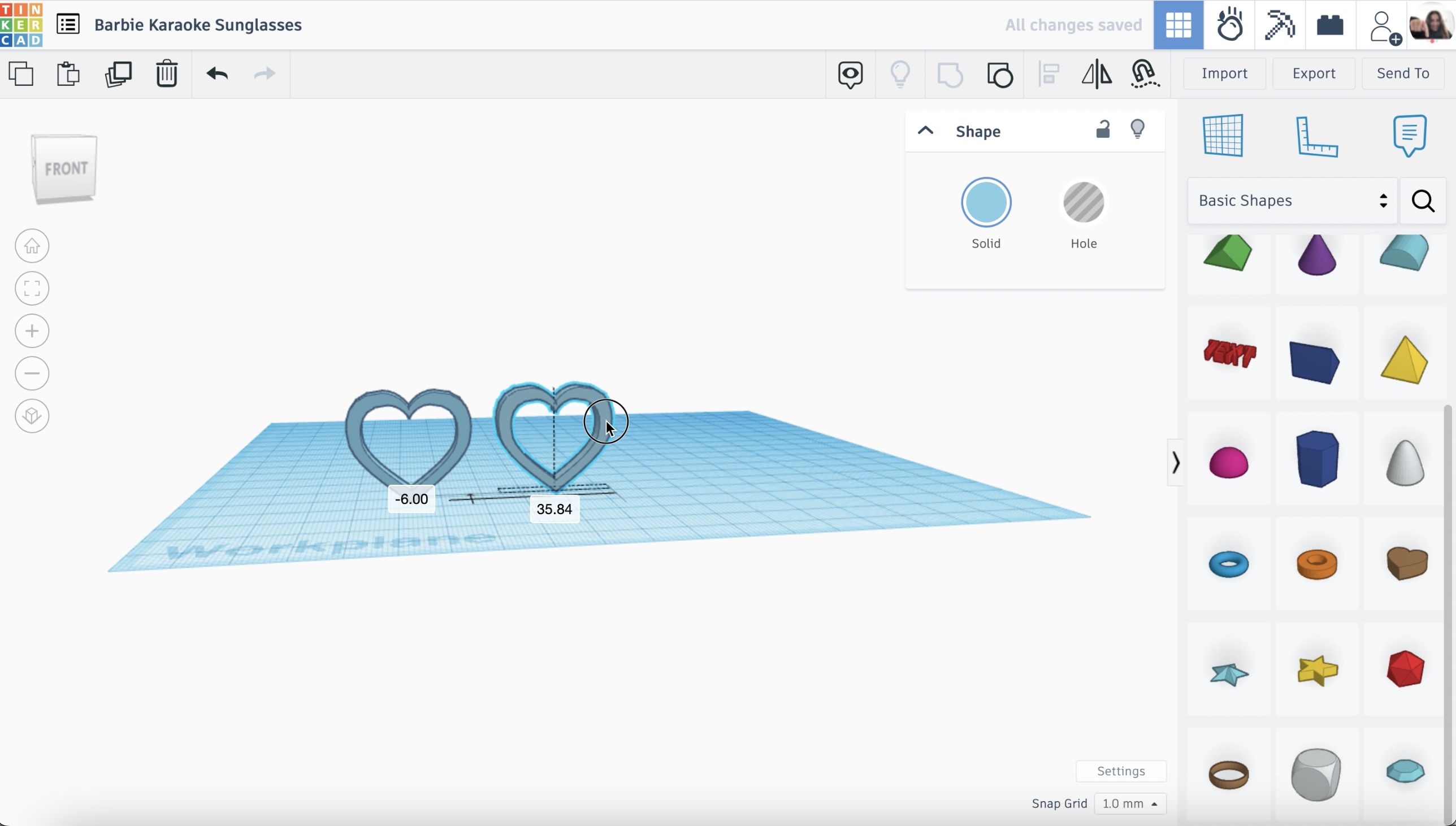Image resolution: width=1456 pixels, height=826 pixels.
Task: Import a file into the design
Action: click(x=1224, y=73)
